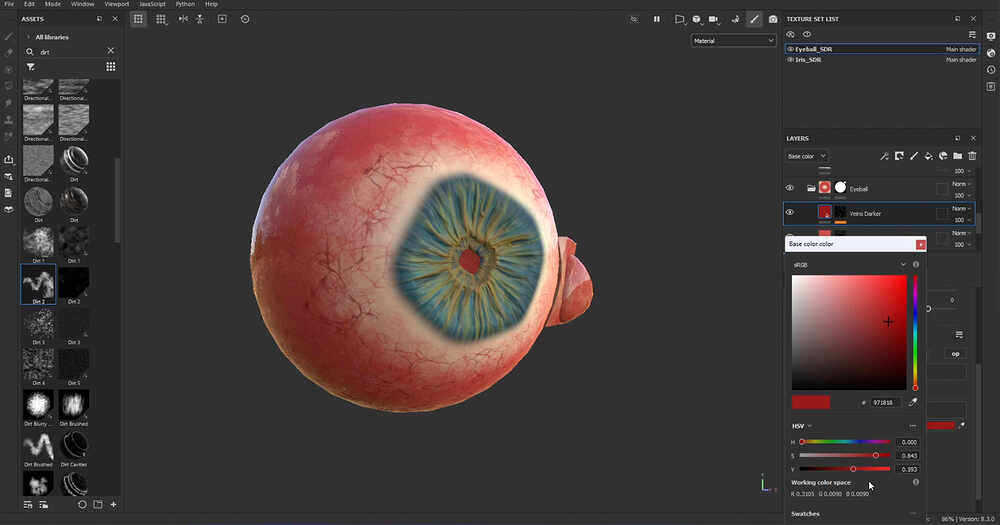The image size is (1000, 525).
Task: Click the circular rotation reset icon in toolbar
Action: pyautogui.click(x=245, y=19)
